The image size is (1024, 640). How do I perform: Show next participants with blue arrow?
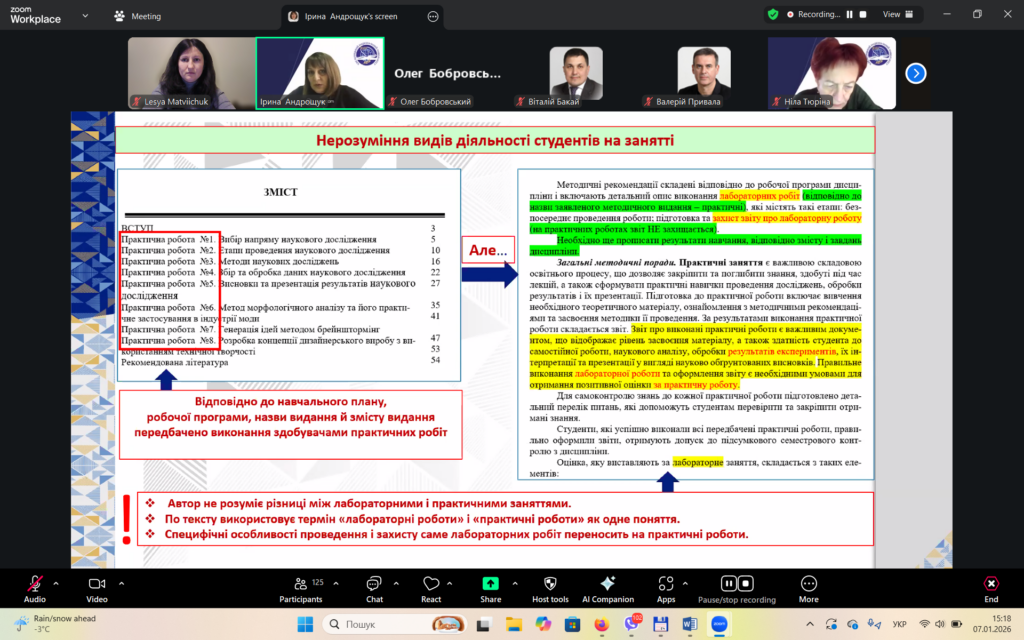click(x=915, y=73)
